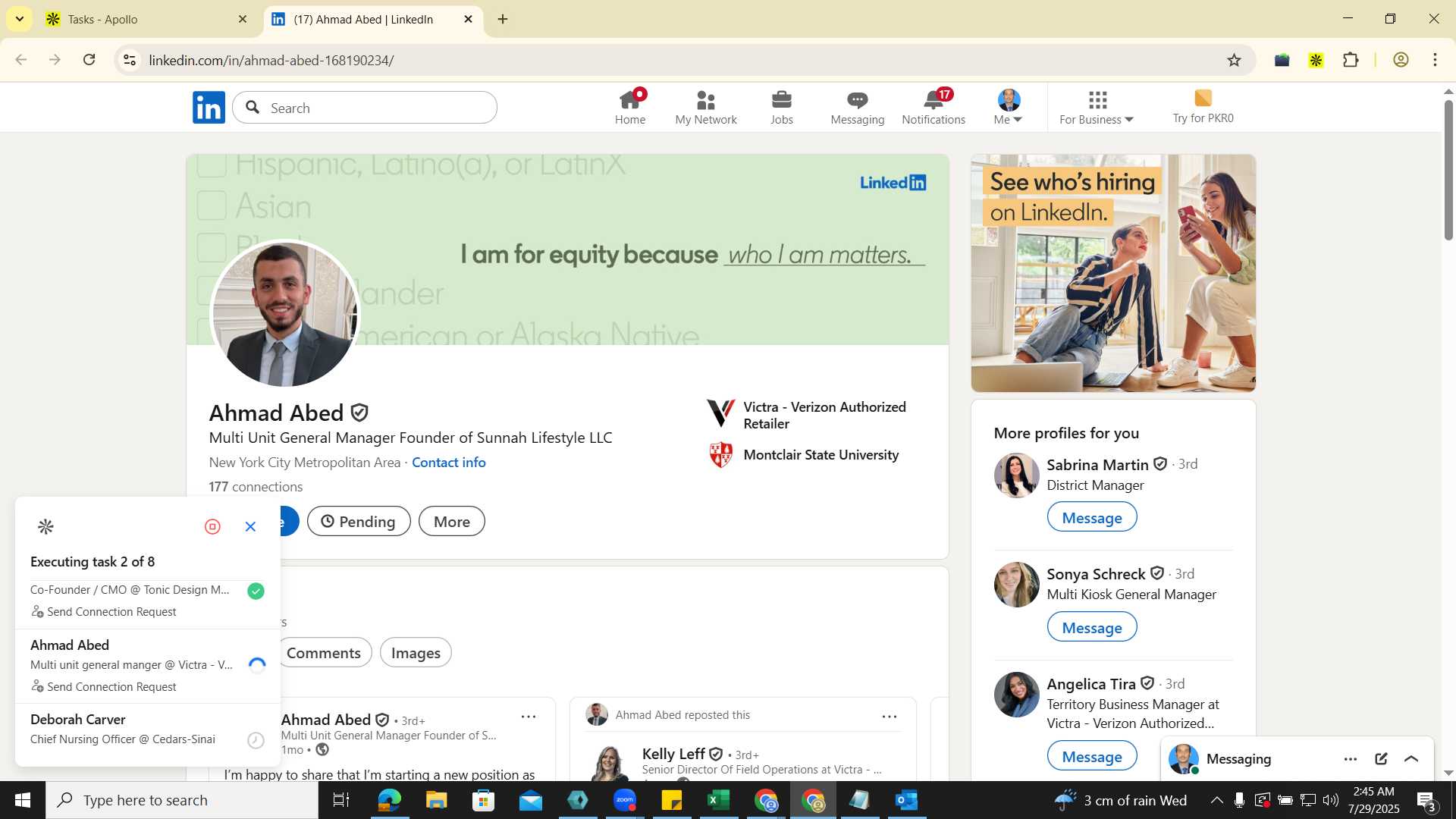Click the See who's hiring ad
Screen dimensions: 1456x819
[1113, 273]
